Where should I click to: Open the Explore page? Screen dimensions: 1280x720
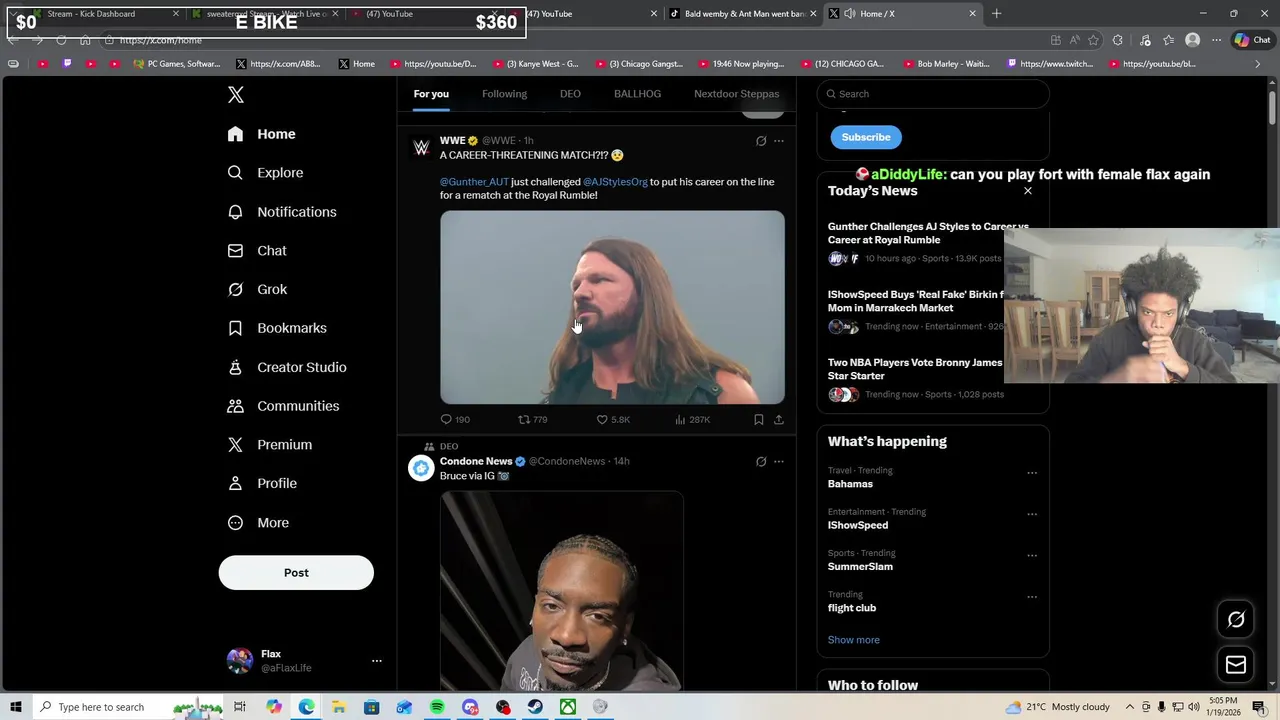[266, 173]
